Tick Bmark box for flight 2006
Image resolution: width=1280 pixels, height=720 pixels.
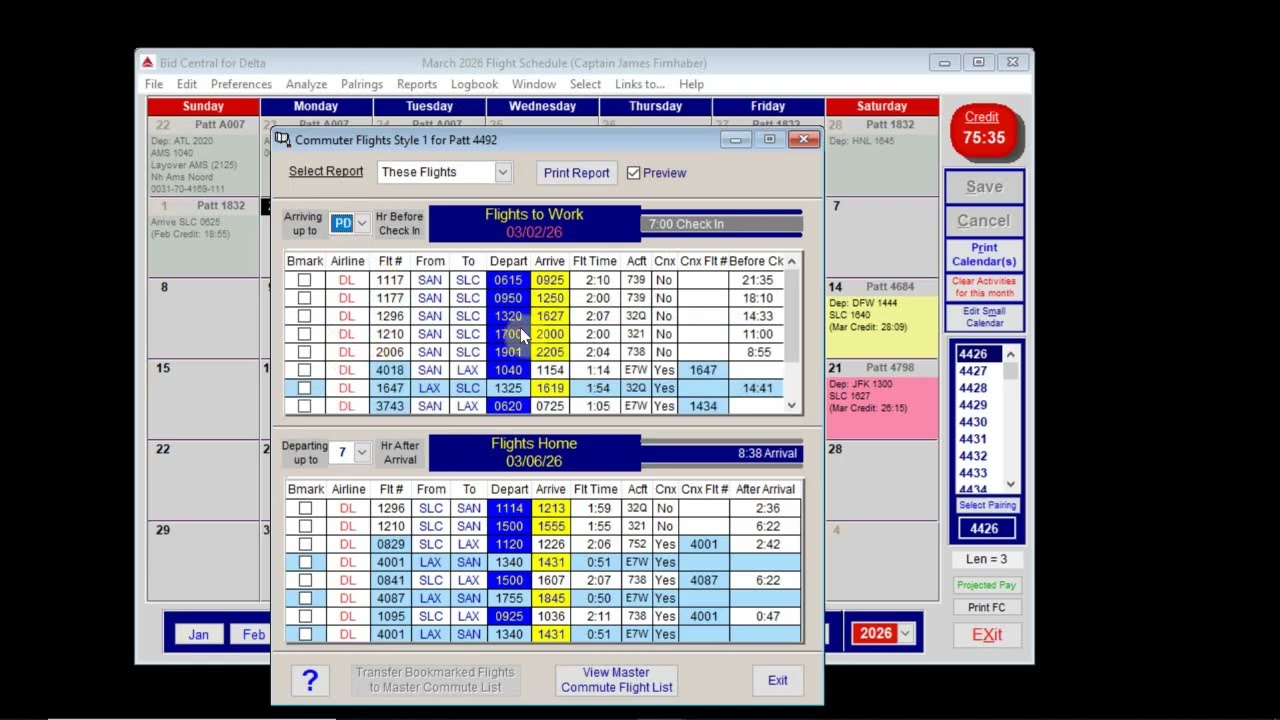[304, 352]
